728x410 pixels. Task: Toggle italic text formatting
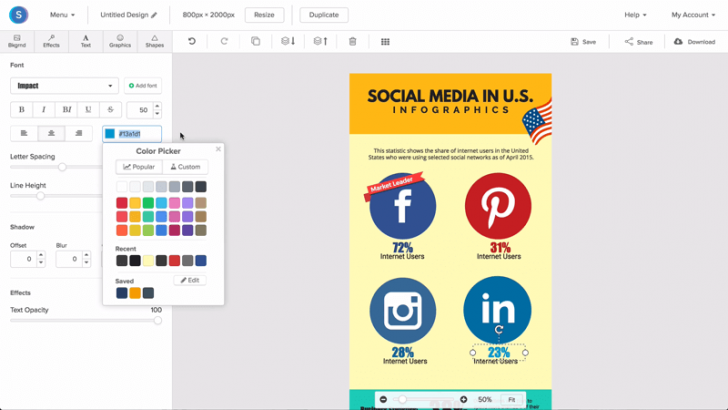click(x=44, y=109)
